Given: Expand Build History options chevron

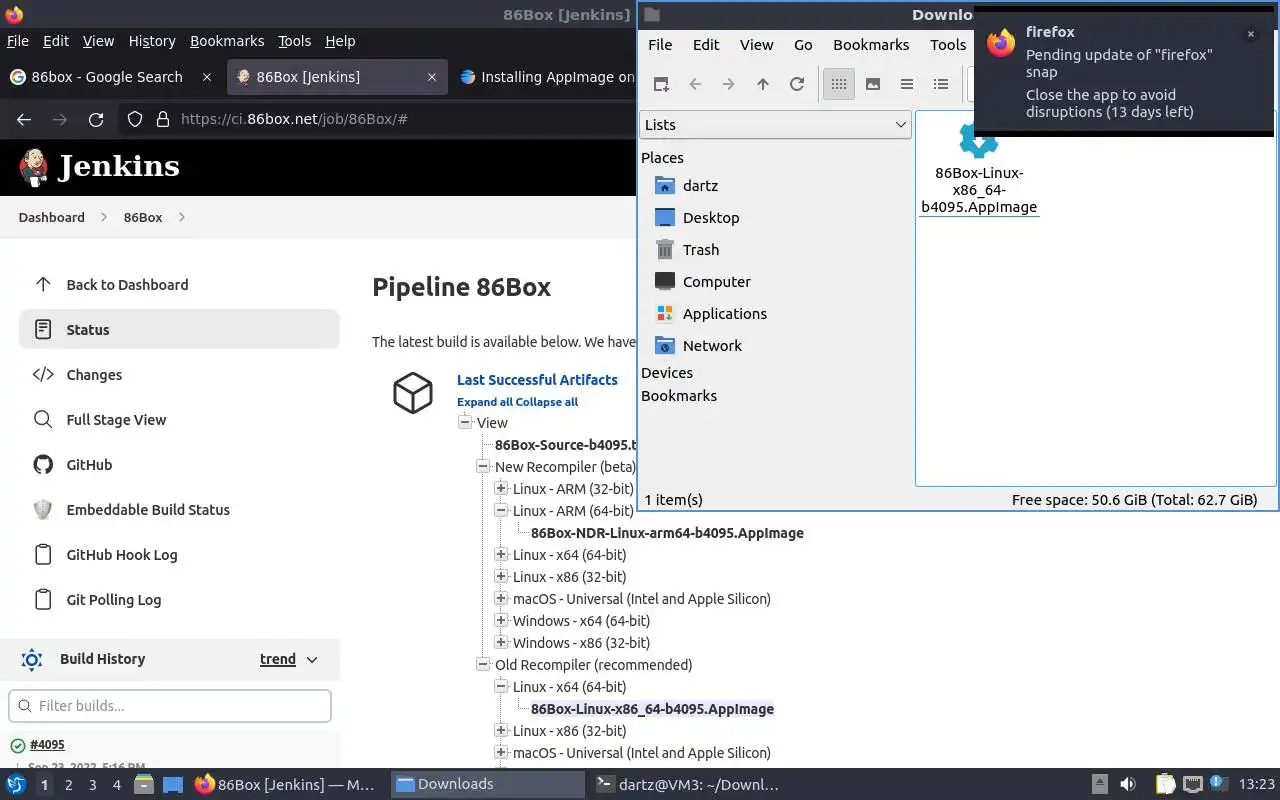Looking at the screenshot, I should click(312, 660).
